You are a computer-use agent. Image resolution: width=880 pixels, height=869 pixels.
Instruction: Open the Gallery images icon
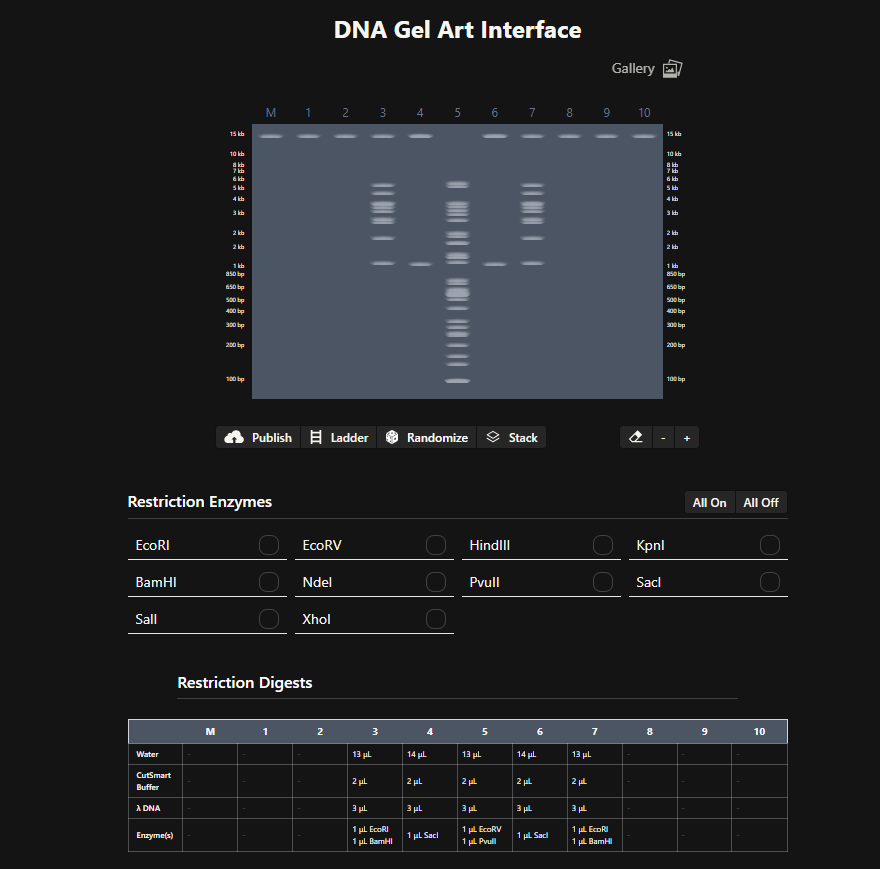pos(672,69)
